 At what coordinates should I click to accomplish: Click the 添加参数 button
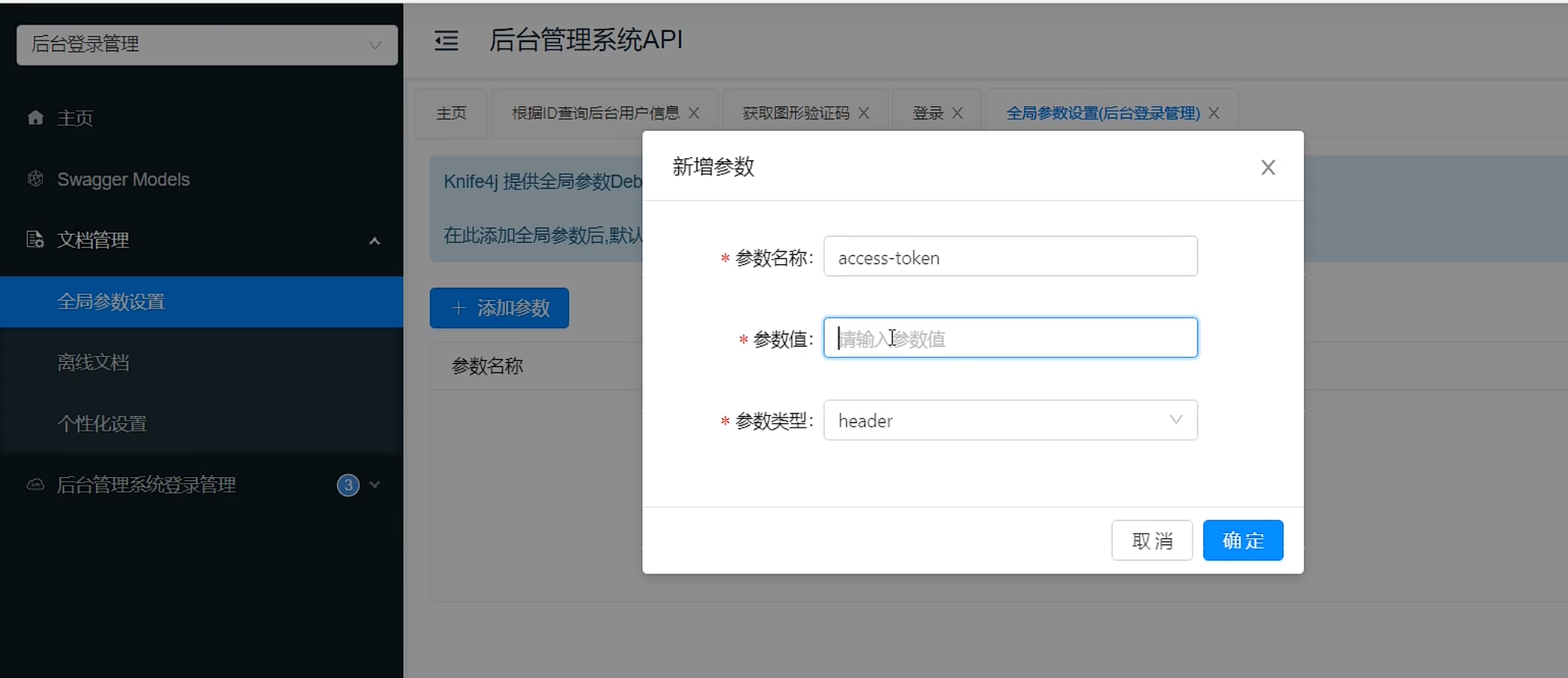[499, 308]
